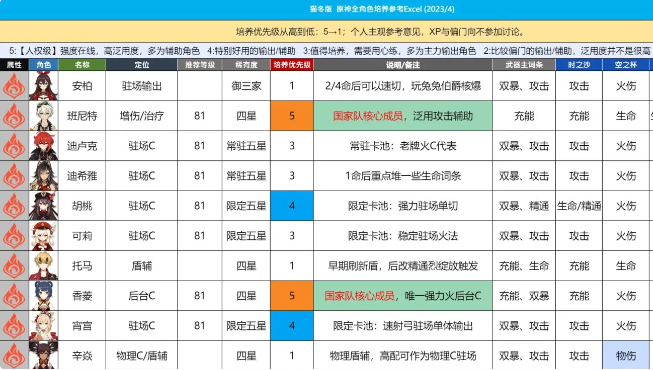This screenshot has height=370, width=653.
Task: Click the Pyro element icon in 可莉's row
Action: (x=14, y=236)
